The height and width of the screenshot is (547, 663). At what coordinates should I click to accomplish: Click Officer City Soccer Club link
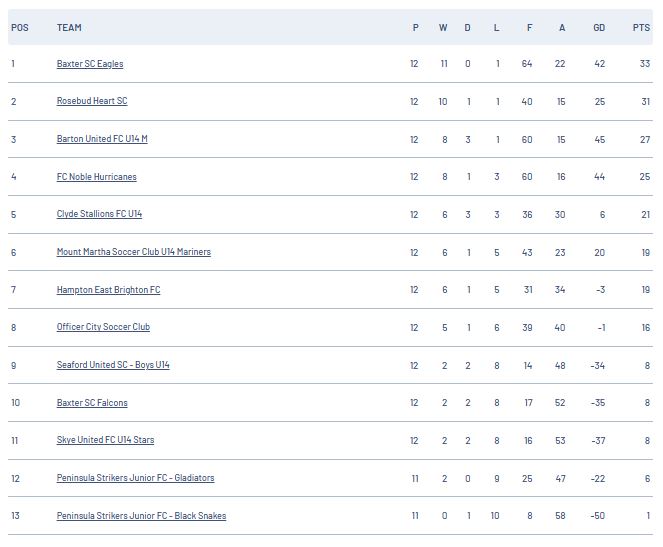click(103, 327)
